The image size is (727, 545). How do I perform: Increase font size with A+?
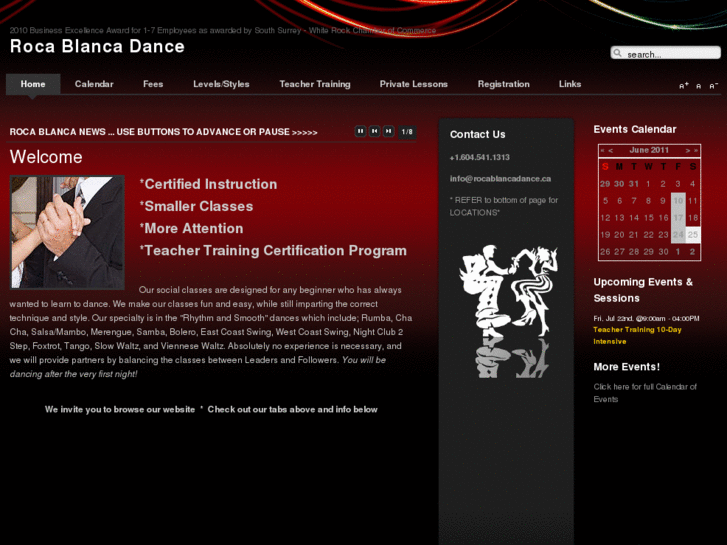pos(684,86)
